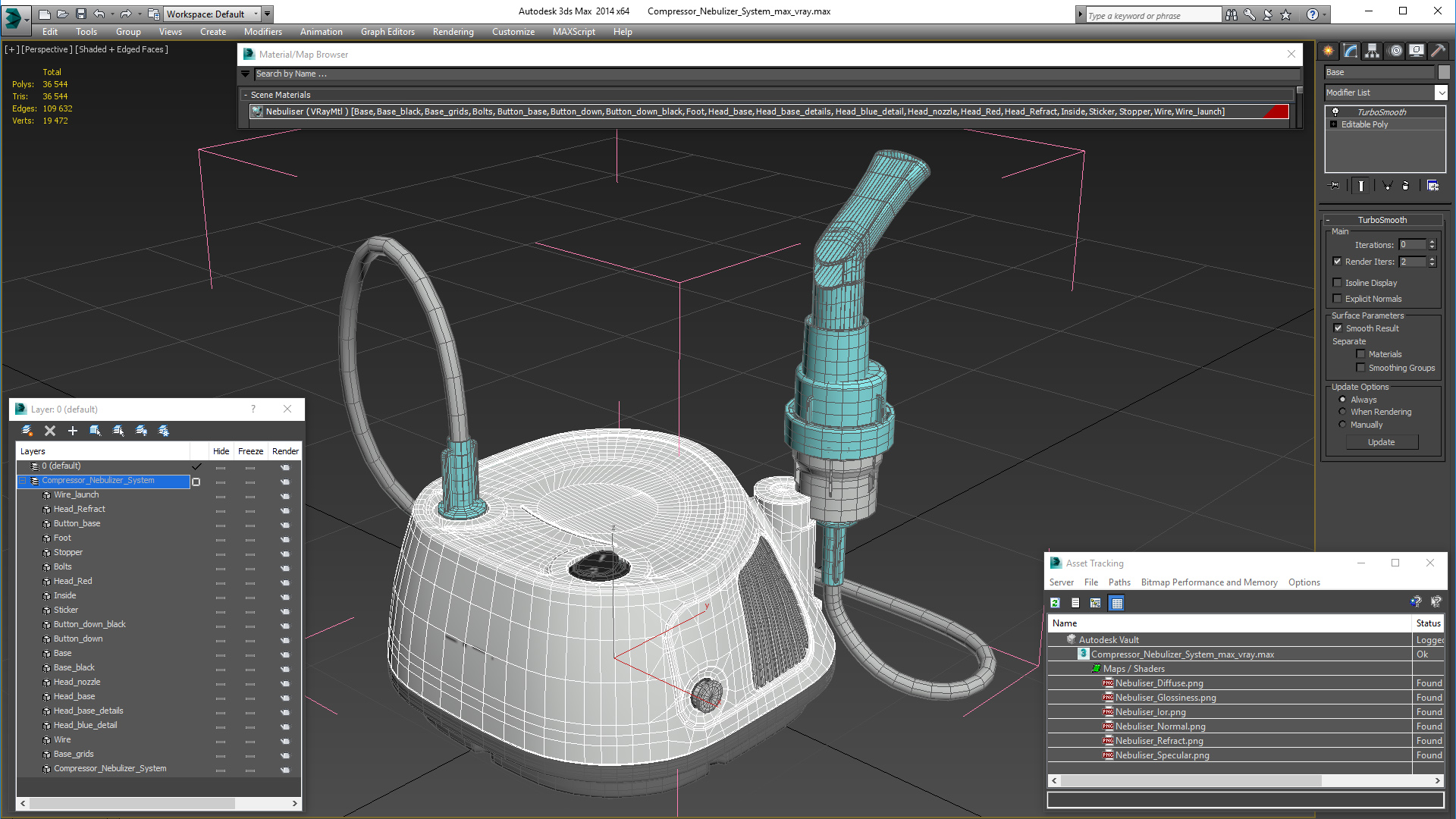Open Bitmap Performance and Memory menu
Screen dimensions: 1456x819
tap(1209, 582)
